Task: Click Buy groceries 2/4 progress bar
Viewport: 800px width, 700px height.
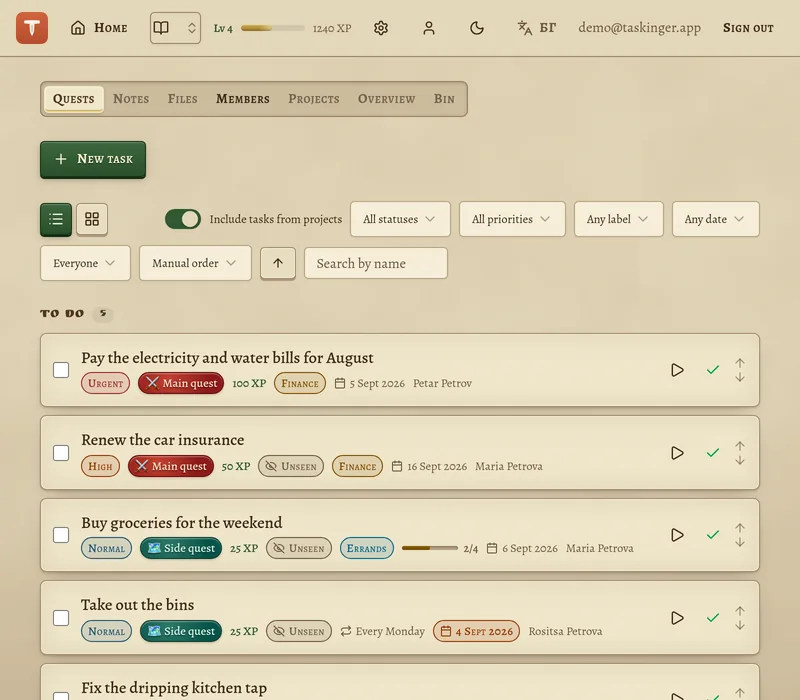Action: click(x=430, y=548)
